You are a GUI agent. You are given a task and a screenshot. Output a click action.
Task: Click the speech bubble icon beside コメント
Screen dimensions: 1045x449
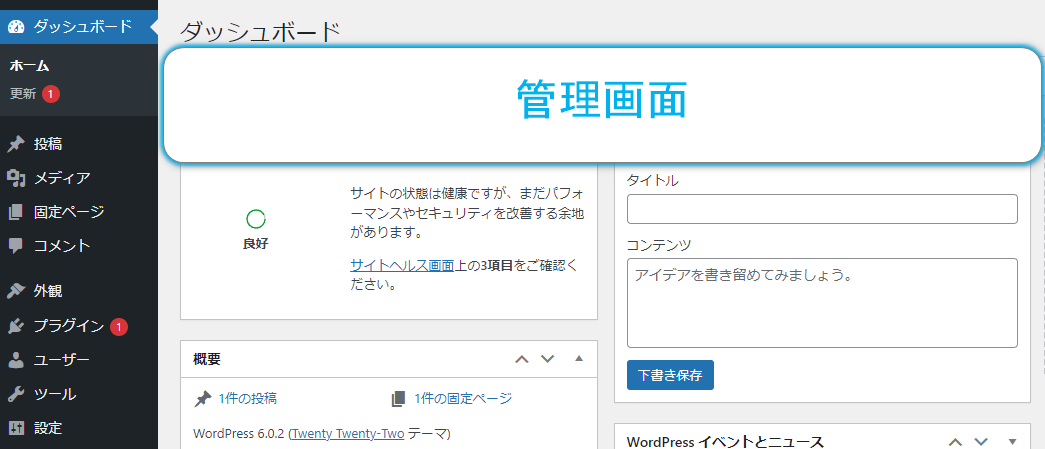(x=16, y=246)
